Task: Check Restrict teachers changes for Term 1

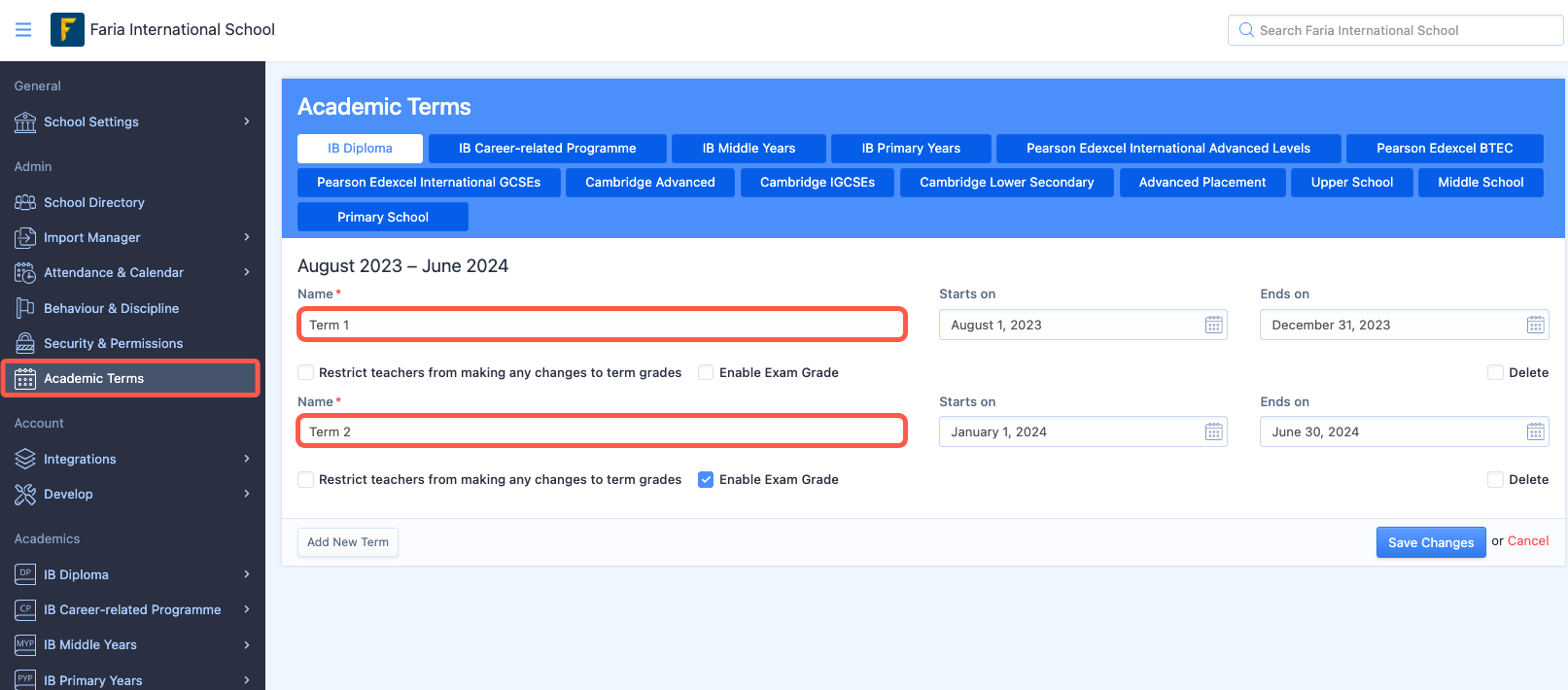Action: click(305, 372)
